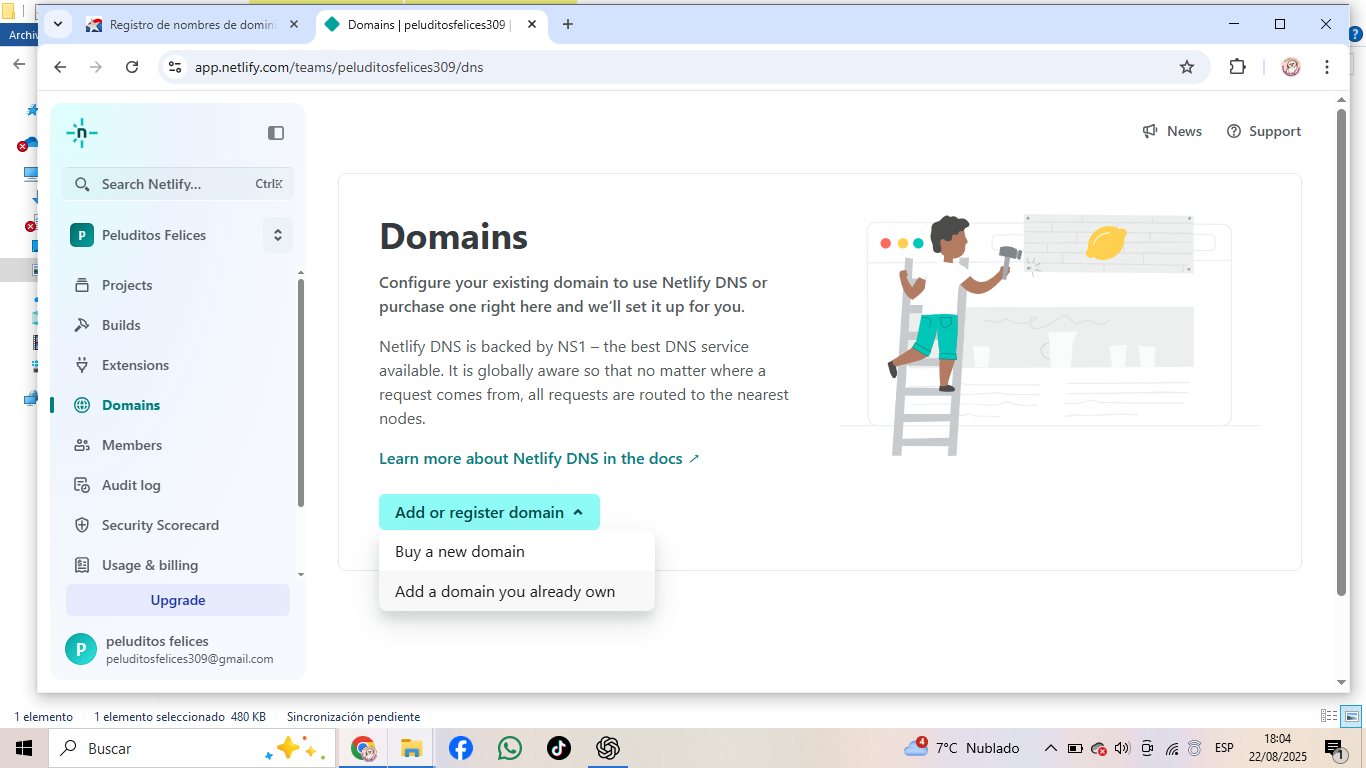Screen dimensions: 1366x768
Task: Reload the Netlify page
Action: (x=132, y=67)
